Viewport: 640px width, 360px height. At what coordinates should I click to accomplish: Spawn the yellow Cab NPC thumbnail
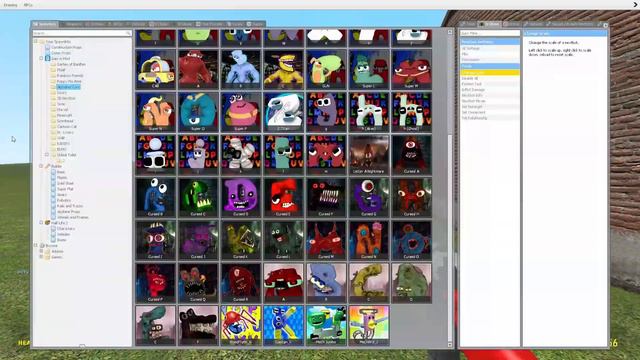tap(156, 69)
